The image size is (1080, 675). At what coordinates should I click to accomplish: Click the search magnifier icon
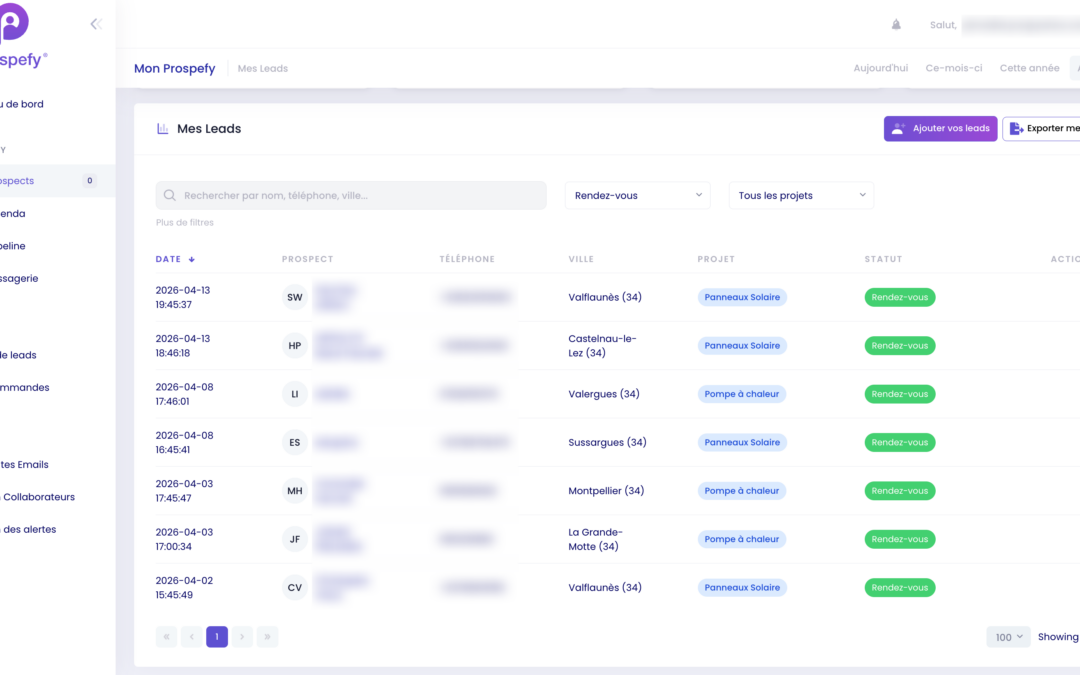(169, 196)
